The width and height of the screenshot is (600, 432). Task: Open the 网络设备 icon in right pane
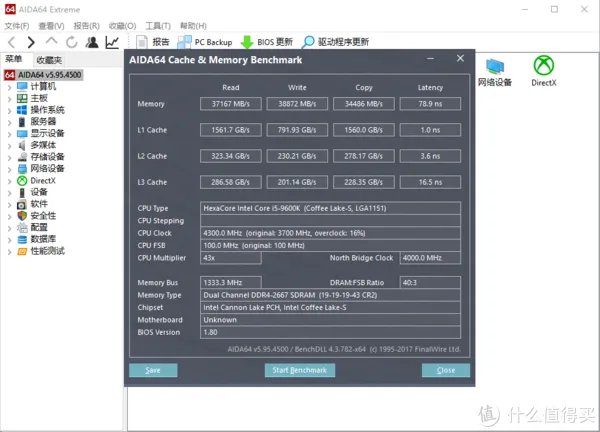[494, 70]
